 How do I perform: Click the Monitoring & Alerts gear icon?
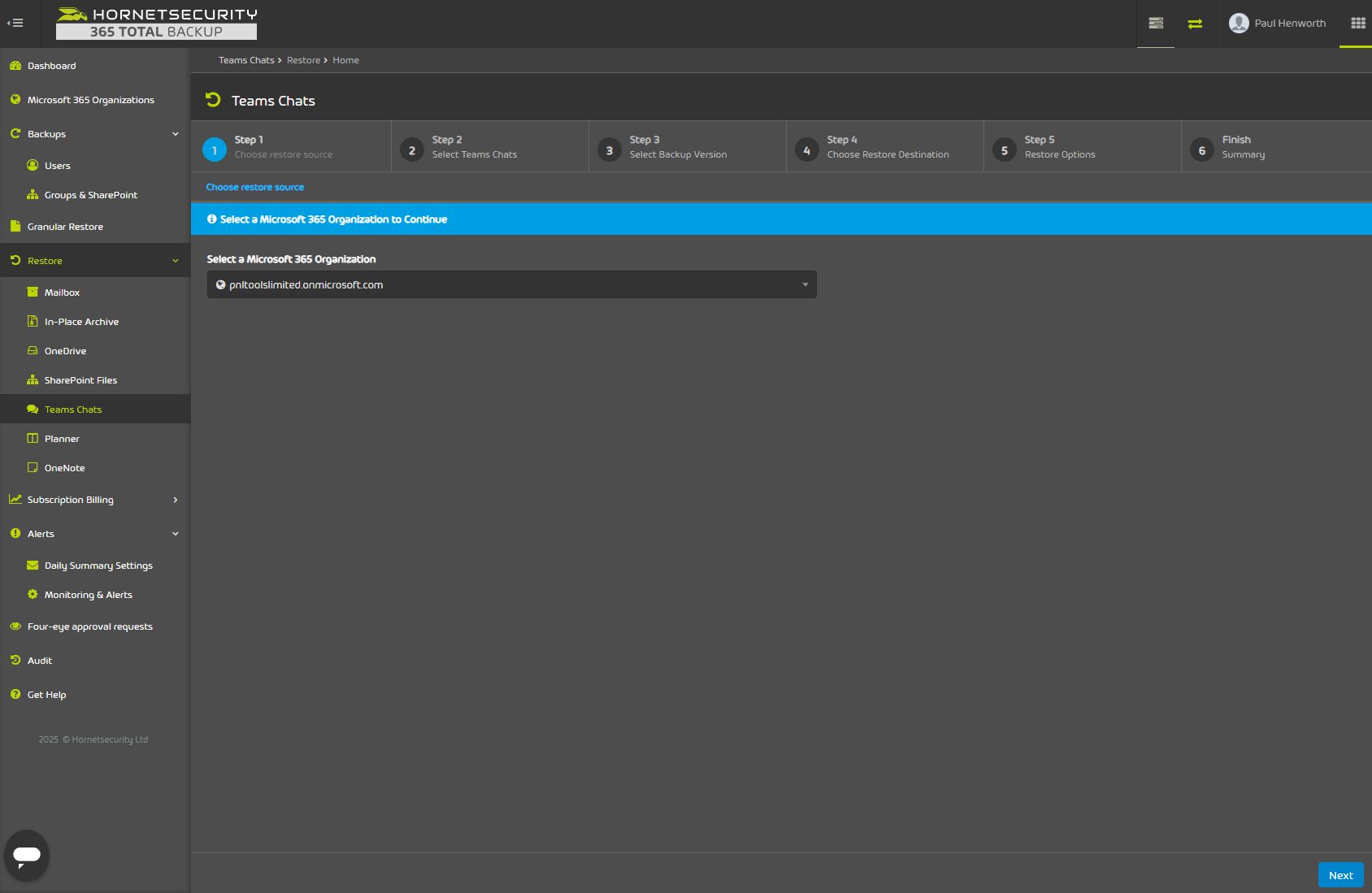pyautogui.click(x=33, y=594)
